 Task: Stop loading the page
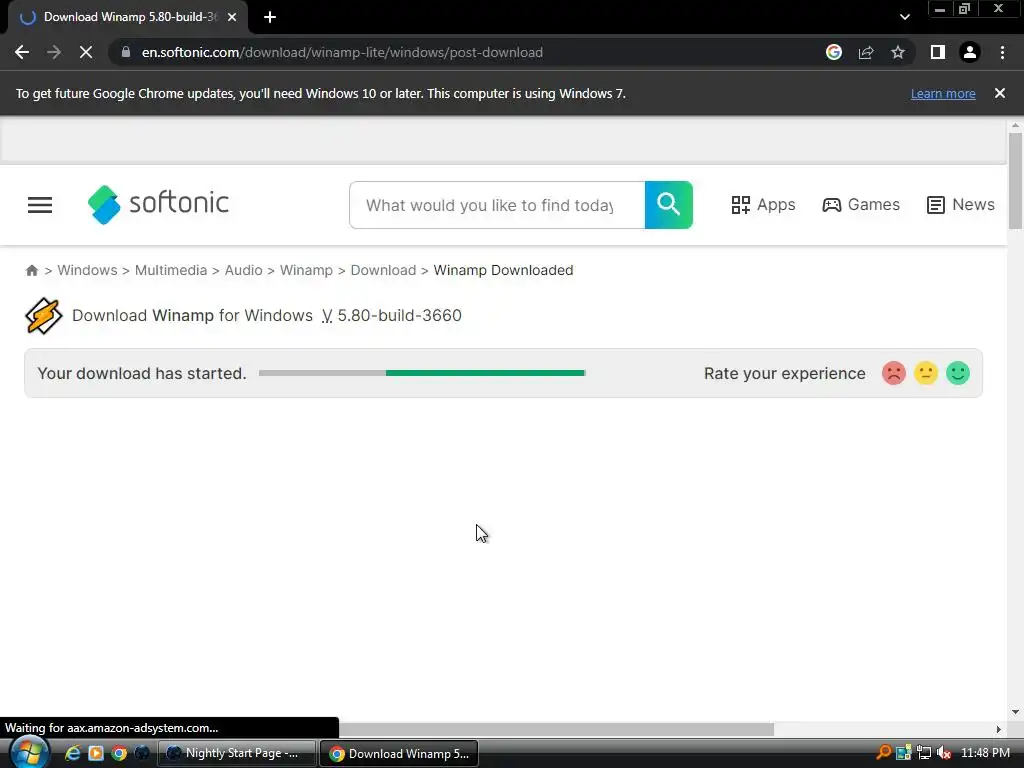[x=86, y=52]
